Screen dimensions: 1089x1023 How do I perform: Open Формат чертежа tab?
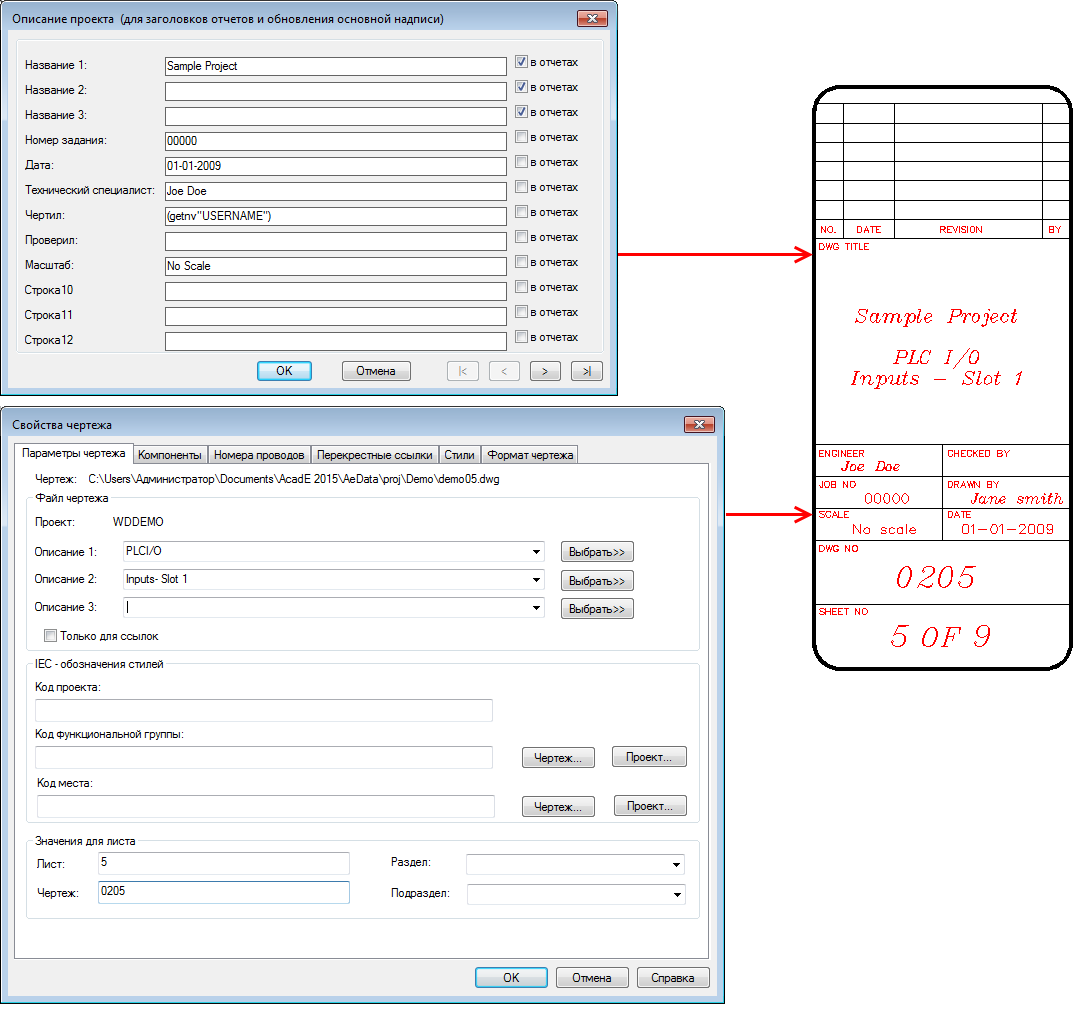(530, 455)
